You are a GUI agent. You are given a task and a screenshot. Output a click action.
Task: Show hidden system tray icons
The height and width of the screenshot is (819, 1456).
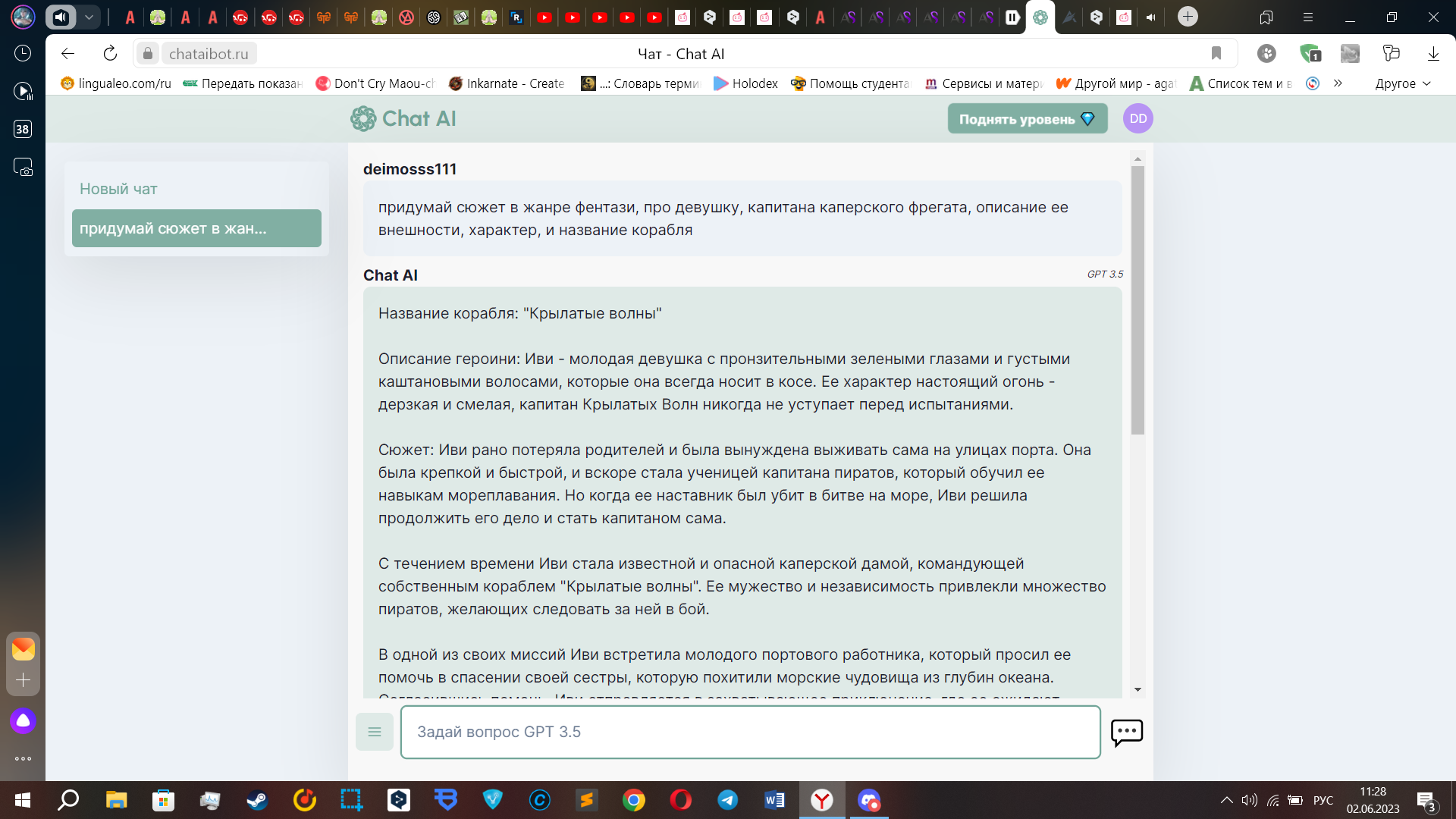point(1226,800)
